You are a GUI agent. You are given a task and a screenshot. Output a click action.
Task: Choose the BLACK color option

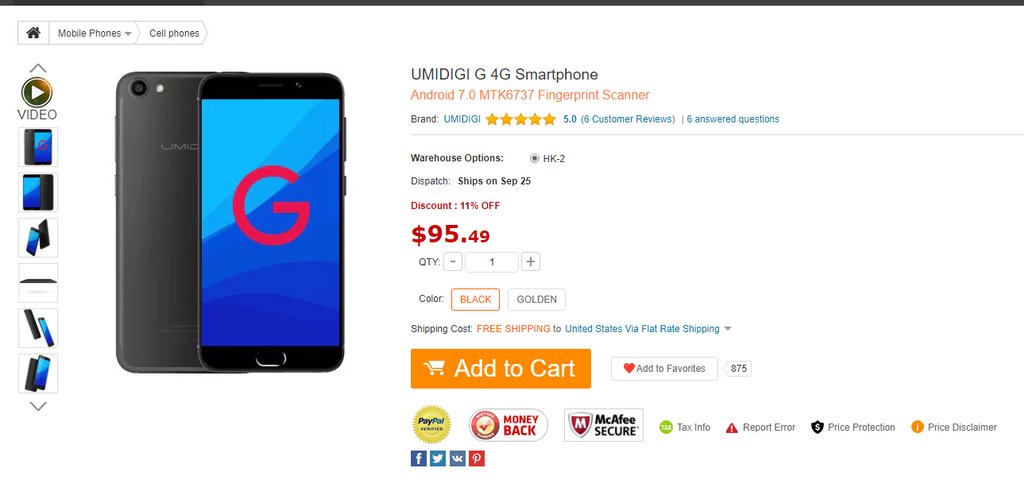pyautogui.click(x=475, y=300)
